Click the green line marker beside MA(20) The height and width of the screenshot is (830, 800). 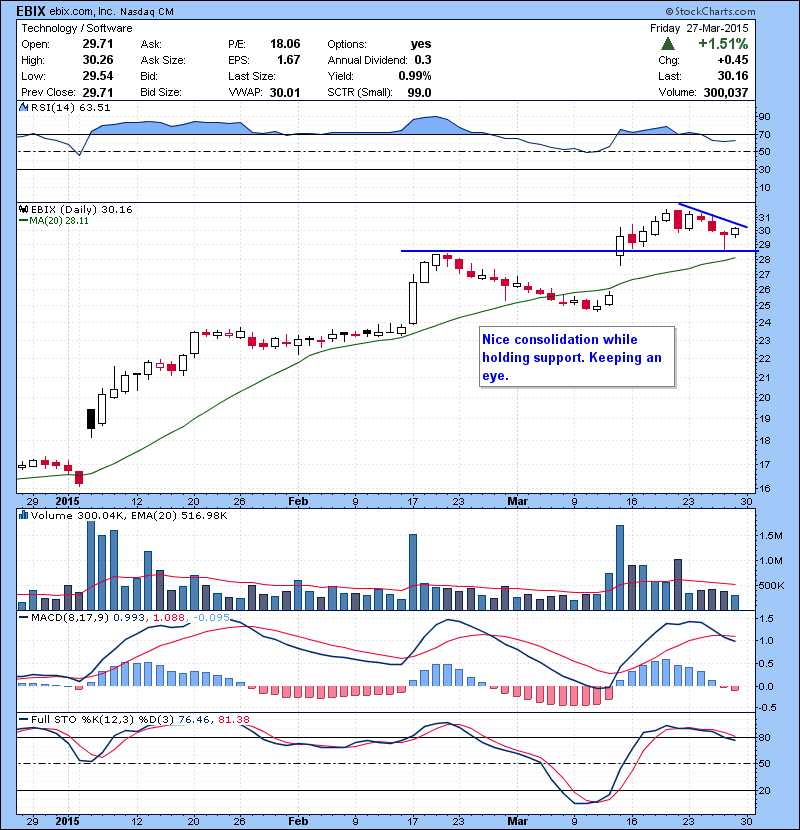coord(23,221)
